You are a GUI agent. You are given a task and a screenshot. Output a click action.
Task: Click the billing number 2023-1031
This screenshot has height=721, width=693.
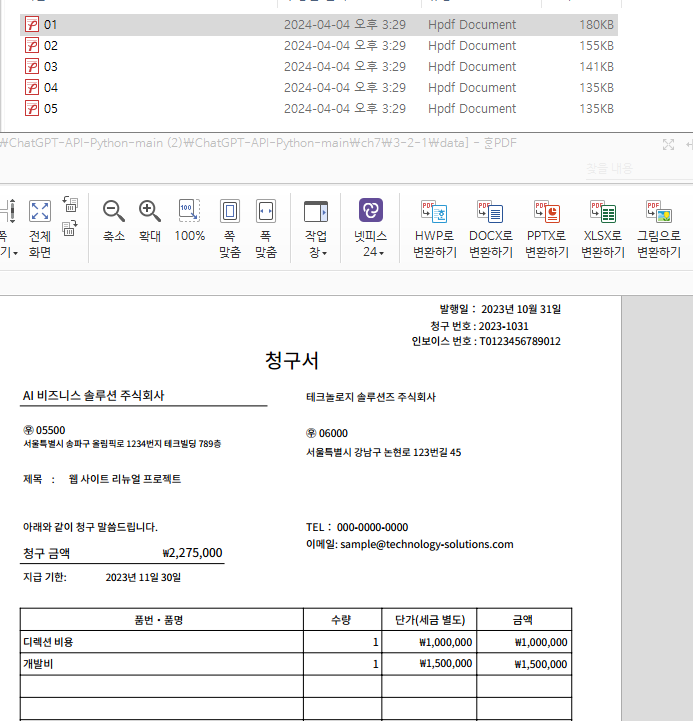pyautogui.click(x=504, y=326)
